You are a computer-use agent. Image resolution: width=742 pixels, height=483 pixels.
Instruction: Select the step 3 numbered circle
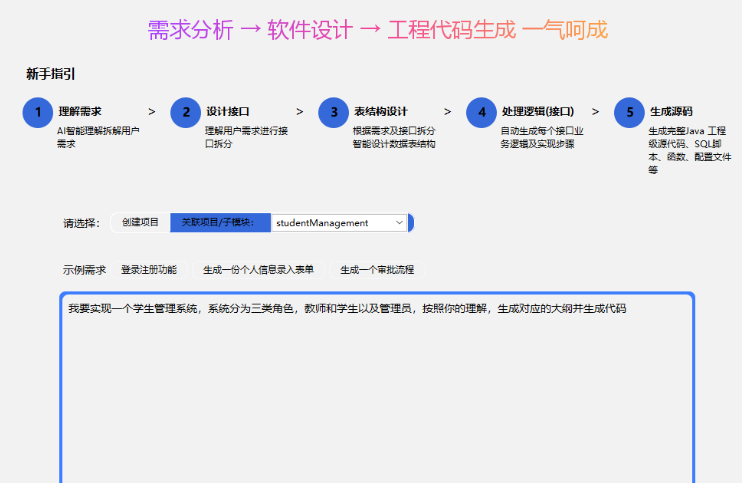pyautogui.click(x=334, y=113)
